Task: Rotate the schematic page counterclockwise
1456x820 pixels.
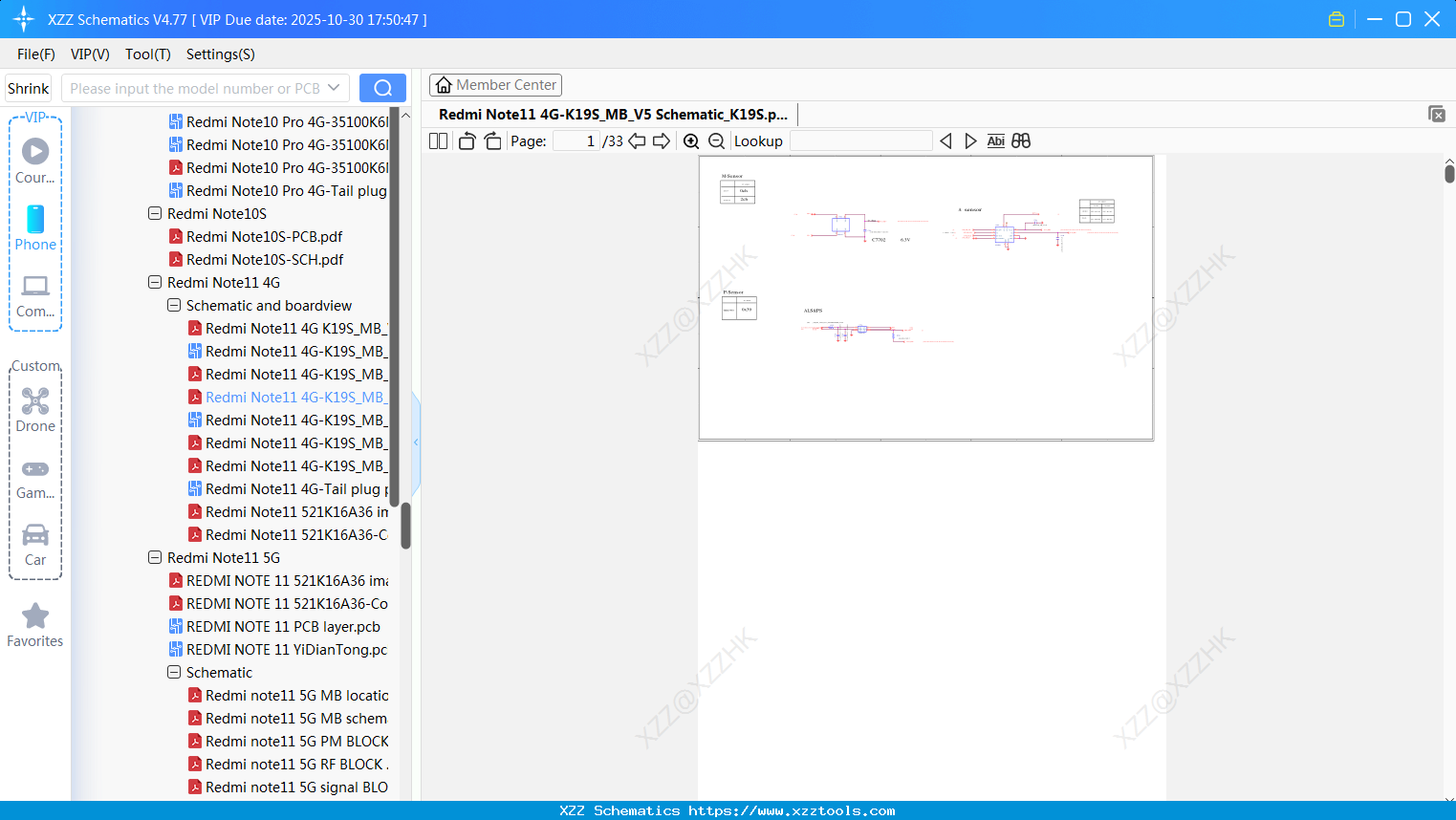Action: tap(466, 140)
